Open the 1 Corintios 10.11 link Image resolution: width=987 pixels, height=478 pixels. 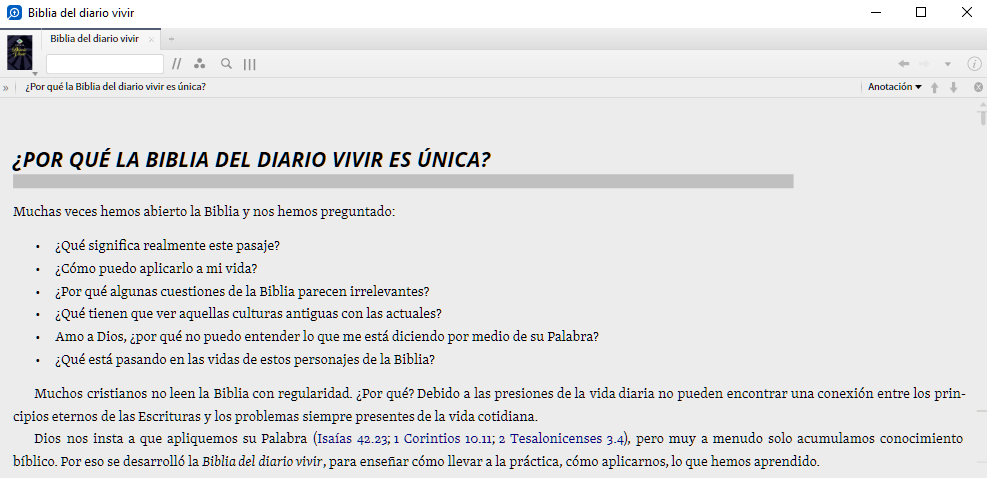(443, 438)
